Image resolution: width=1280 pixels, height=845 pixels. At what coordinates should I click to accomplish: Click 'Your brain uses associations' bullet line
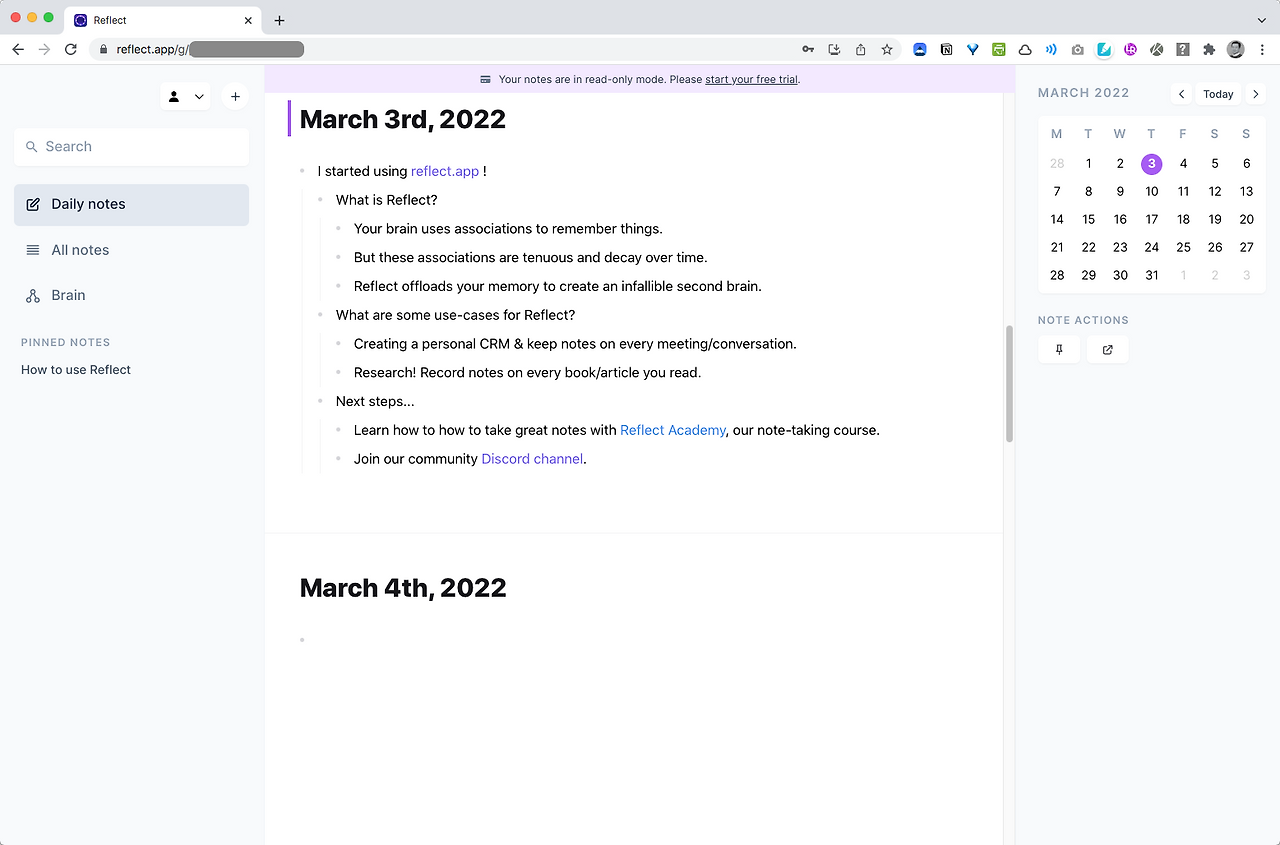pyautogui.click(x=508, y=229)
